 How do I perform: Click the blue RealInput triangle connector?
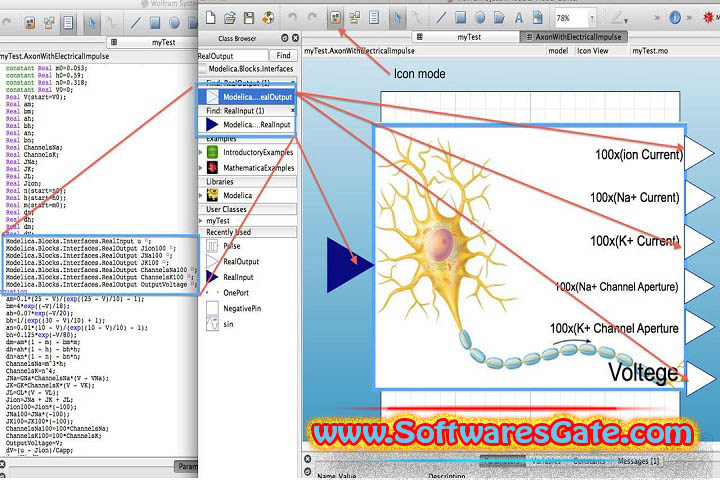pyautogui.click(x=348, y=265)
